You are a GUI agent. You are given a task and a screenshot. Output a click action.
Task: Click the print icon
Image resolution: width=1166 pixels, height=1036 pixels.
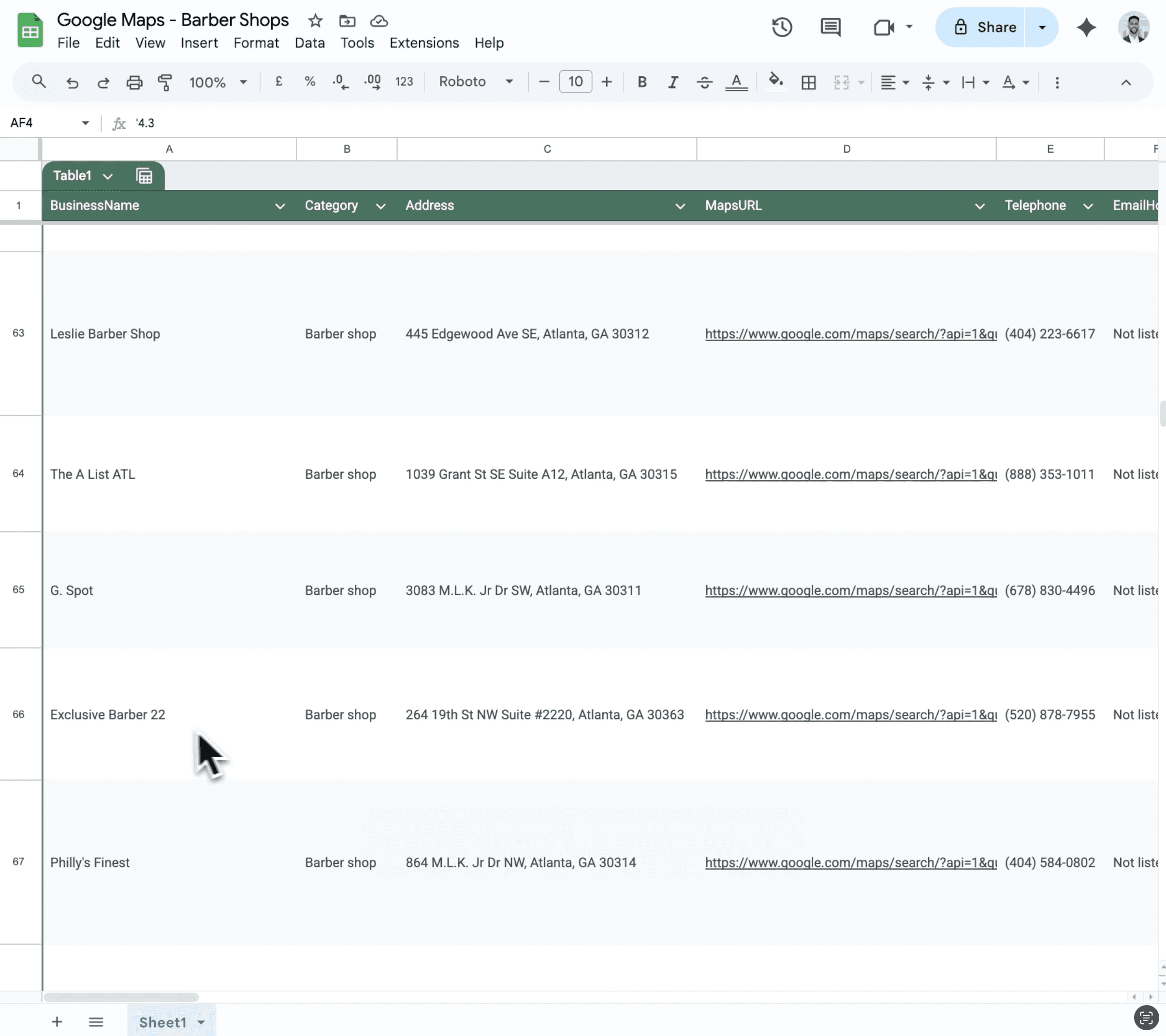(134, 82)
